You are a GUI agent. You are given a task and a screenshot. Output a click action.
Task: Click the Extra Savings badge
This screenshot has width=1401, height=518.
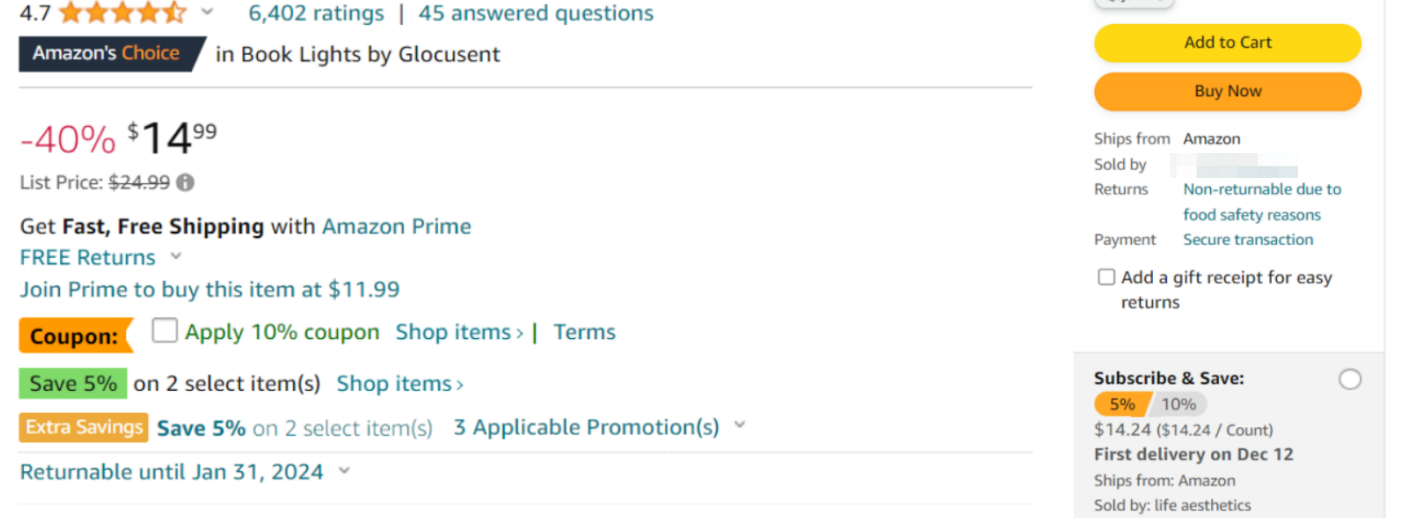(84, 427)
